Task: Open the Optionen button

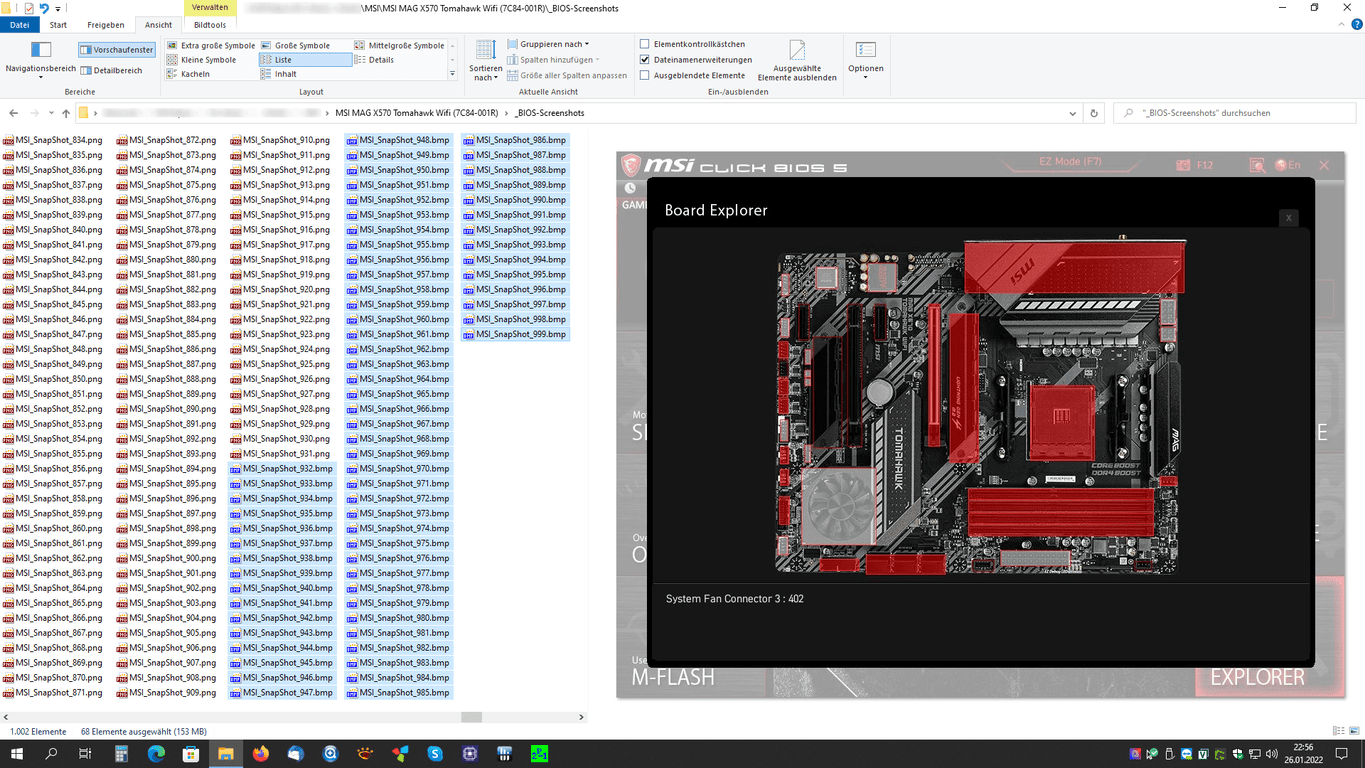Action: tap(866, 60)
